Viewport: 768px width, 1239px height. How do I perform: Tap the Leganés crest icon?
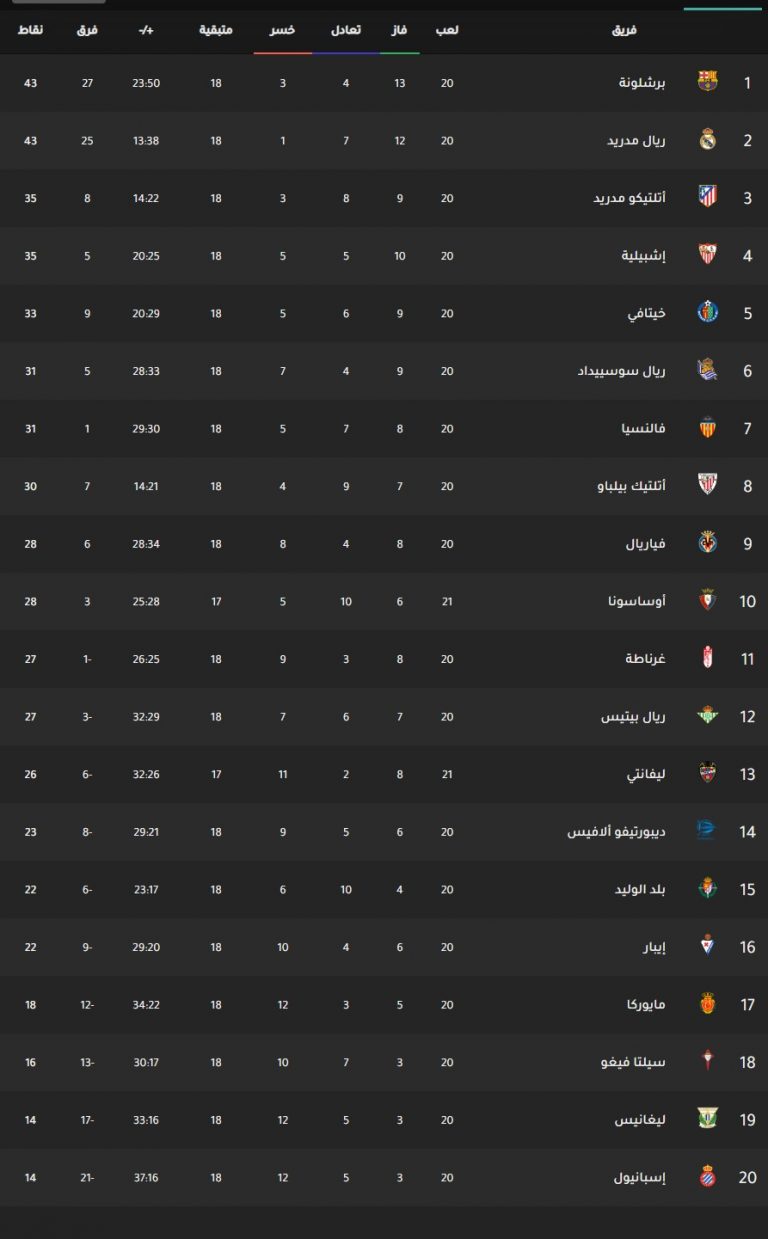click(x=707, y=1119)
